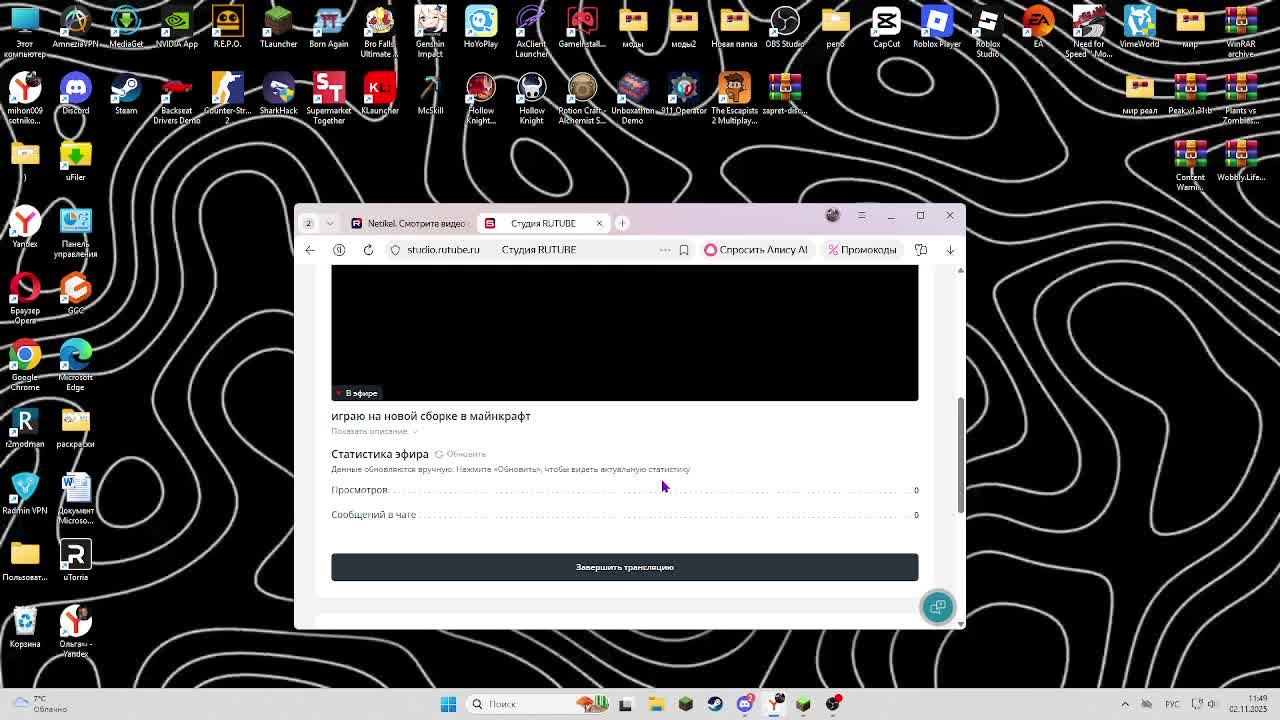Open the address bar three-dots menu
The height and width of the screenshot is (720, 1280).
(664, 250)
